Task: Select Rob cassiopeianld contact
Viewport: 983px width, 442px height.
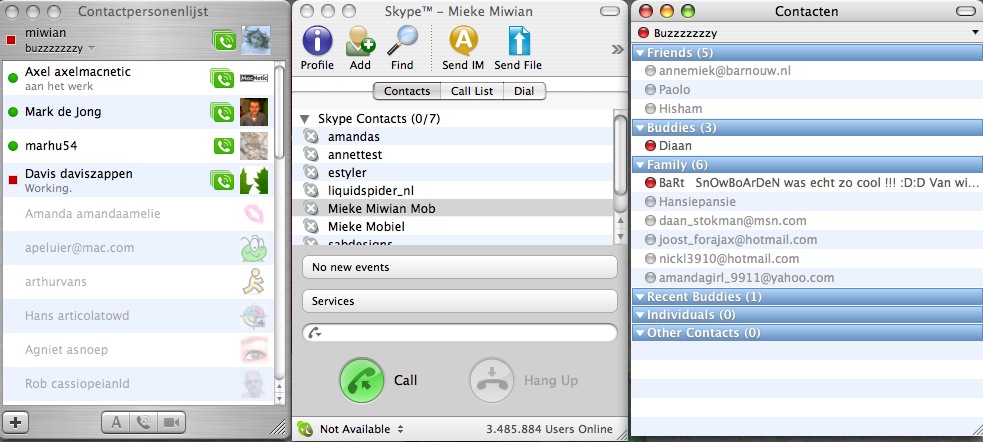Action: tap(139, 384)
